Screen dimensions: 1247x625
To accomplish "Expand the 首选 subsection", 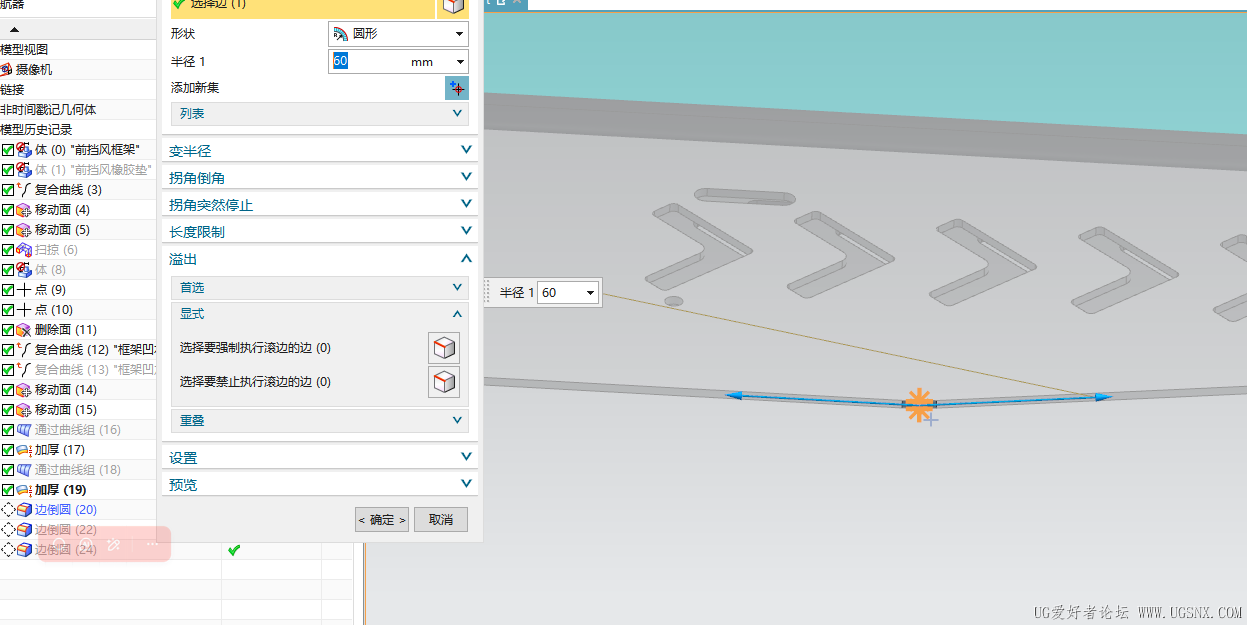I will [319, 288].
